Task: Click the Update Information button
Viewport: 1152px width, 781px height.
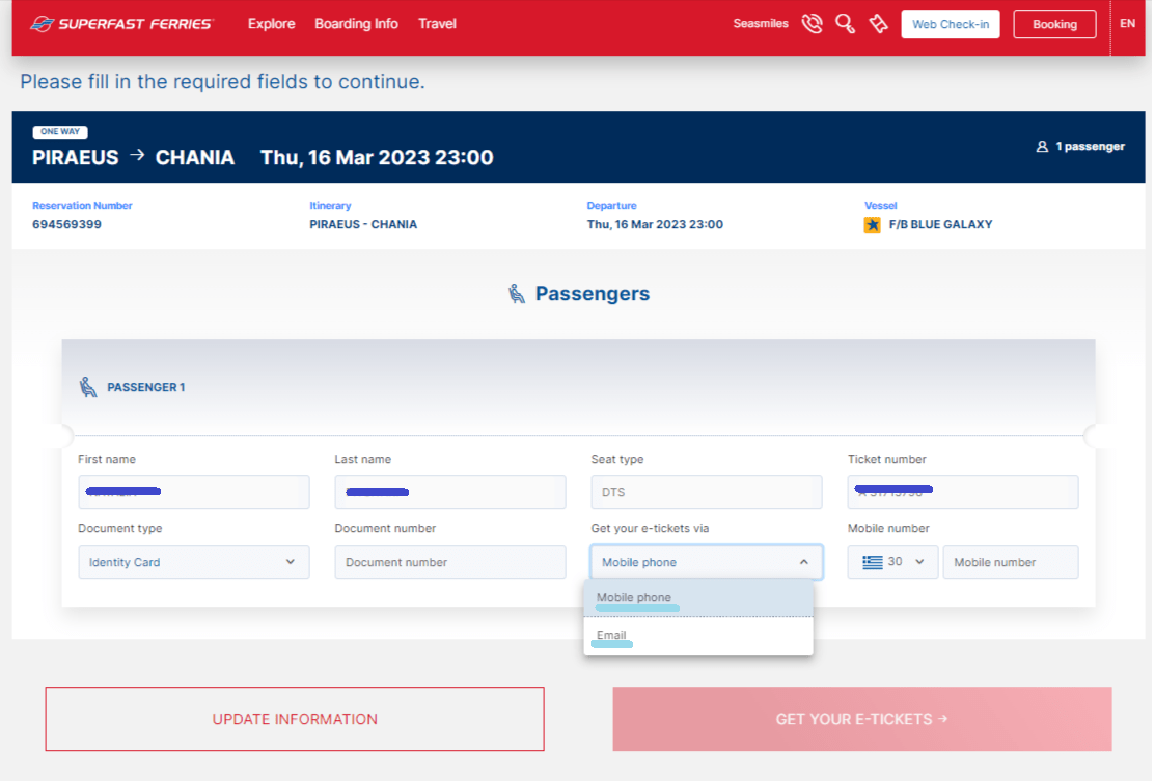Action: (294, 719)
